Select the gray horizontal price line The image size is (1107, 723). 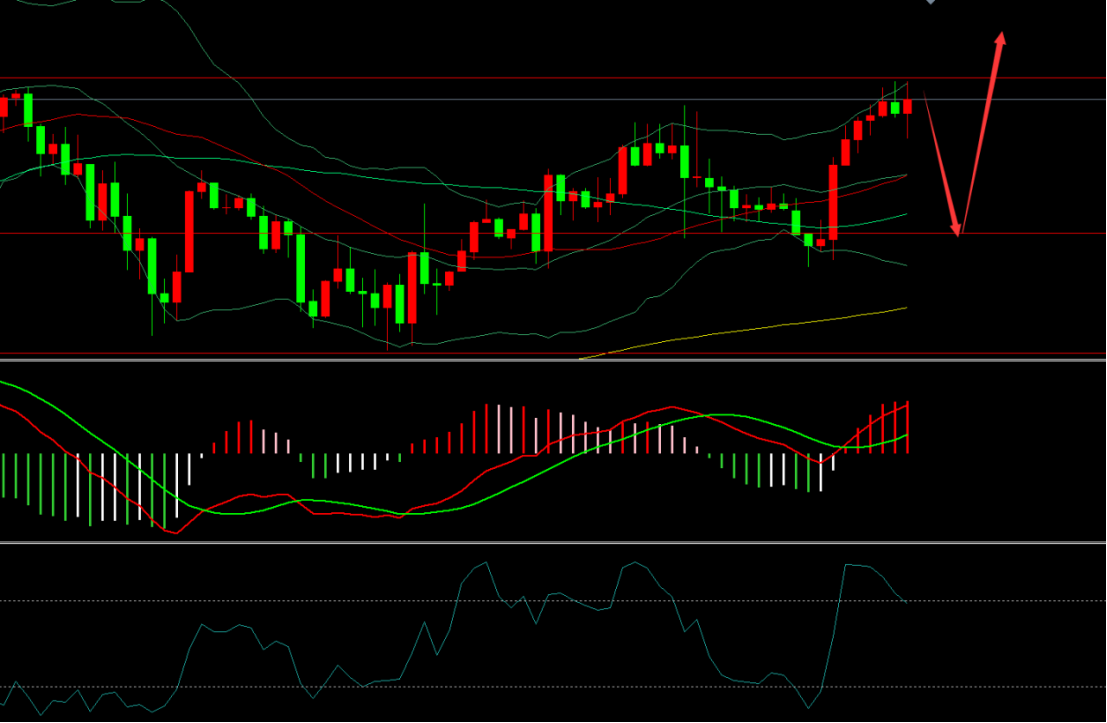pos(553,100)
